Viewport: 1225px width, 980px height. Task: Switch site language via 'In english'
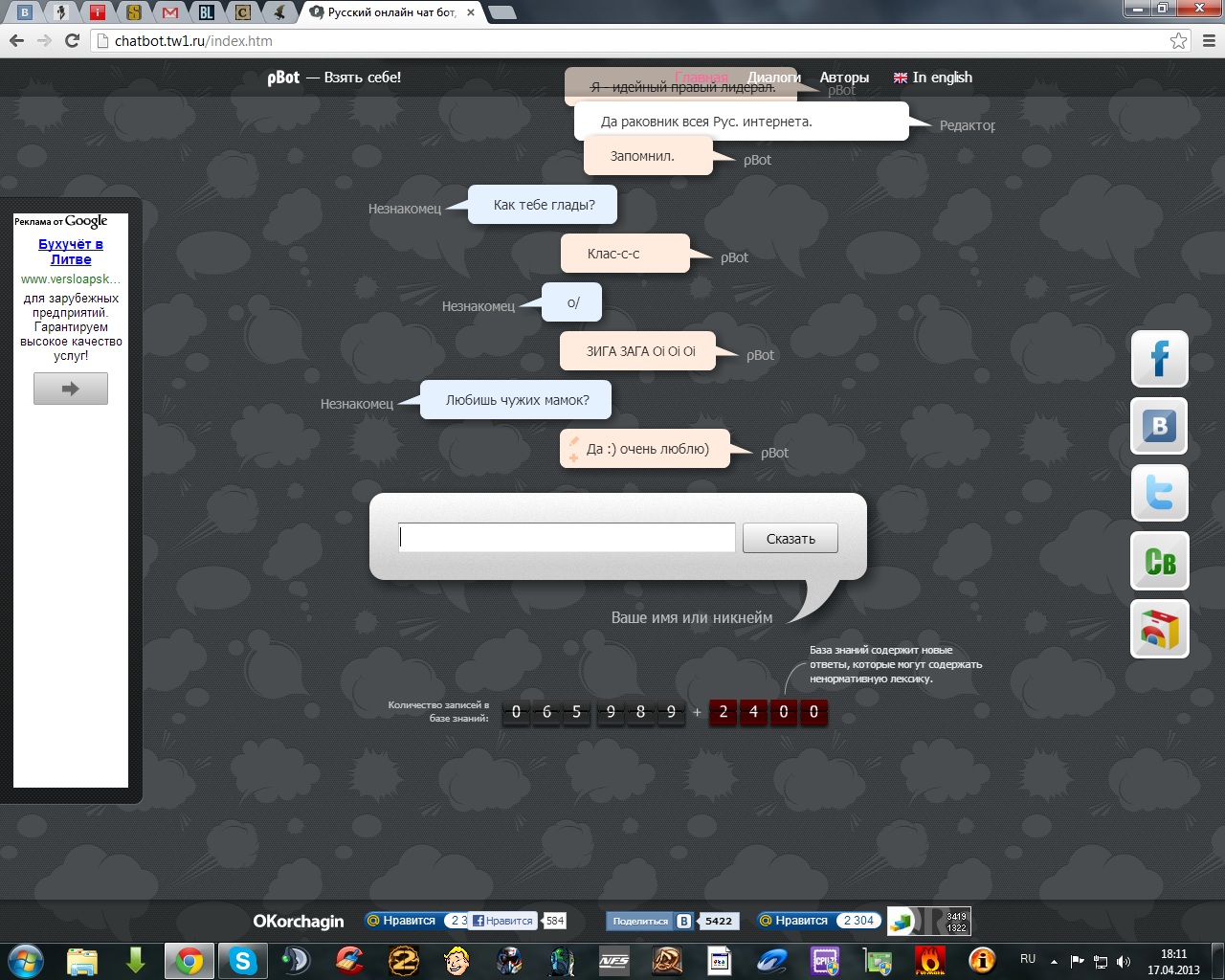click(942, 78)
